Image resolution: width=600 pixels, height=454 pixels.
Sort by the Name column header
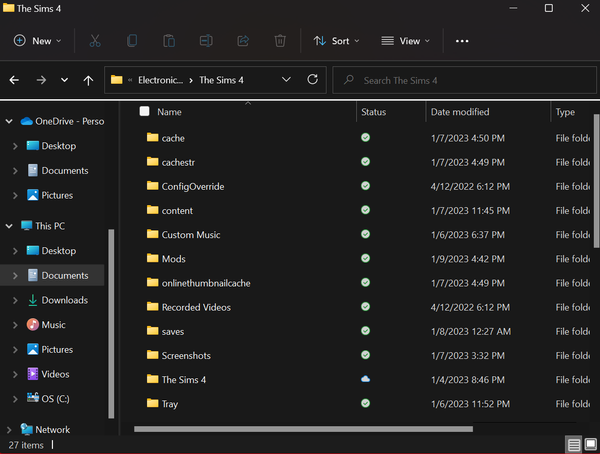pos(170,112)
